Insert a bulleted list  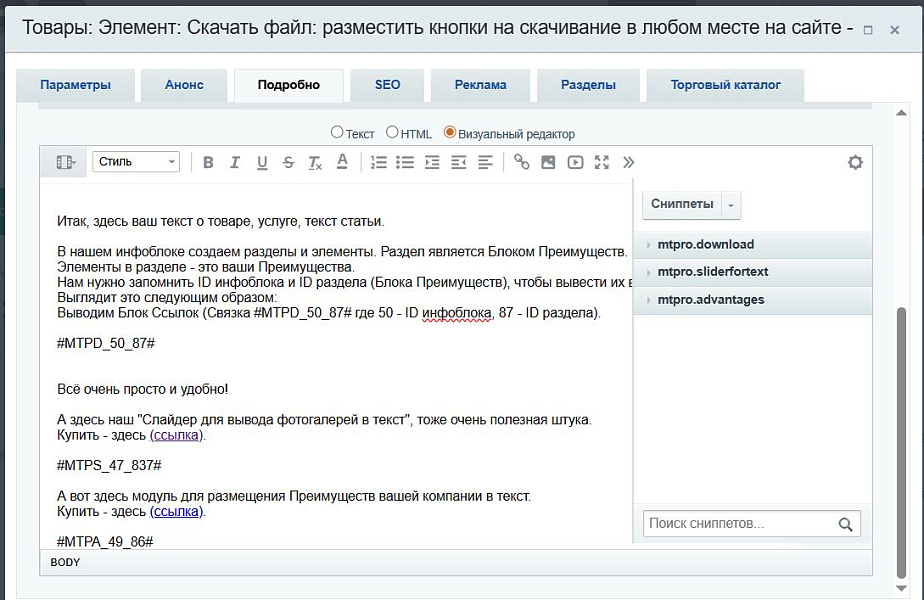[405, 162]
